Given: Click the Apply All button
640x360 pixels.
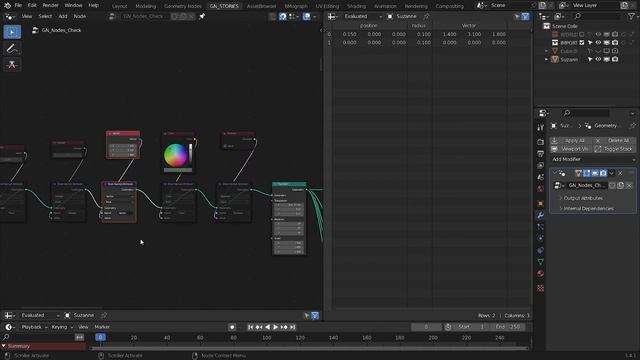Looking at the screenshot, I should click(570, 140).
